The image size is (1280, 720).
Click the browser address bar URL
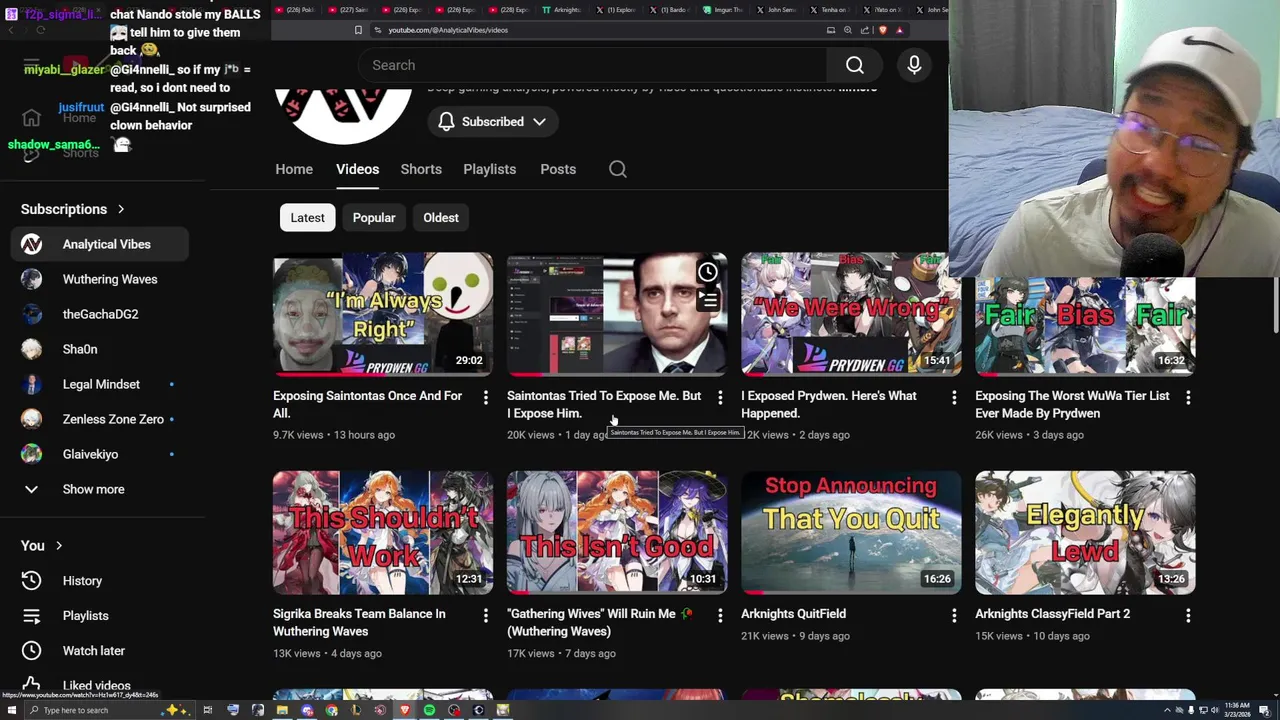point(448,30)
